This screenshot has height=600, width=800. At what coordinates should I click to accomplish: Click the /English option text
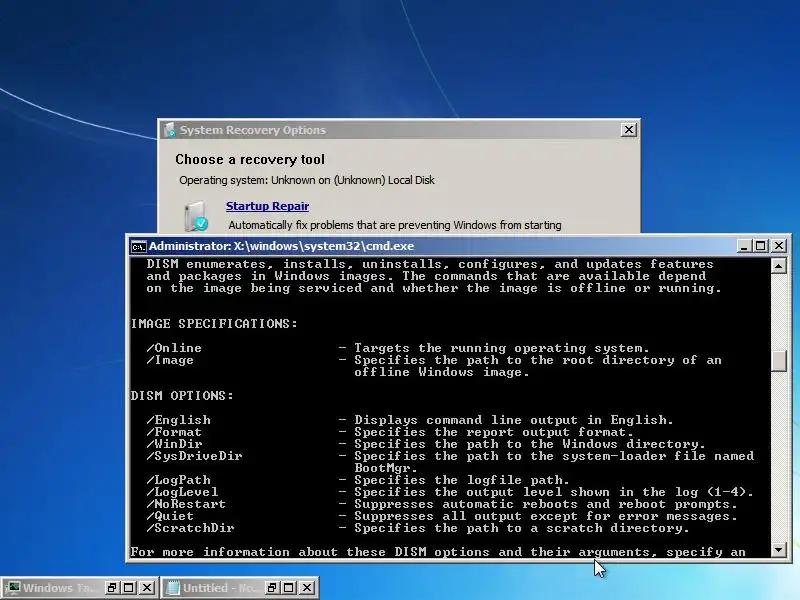coord(178,420)
